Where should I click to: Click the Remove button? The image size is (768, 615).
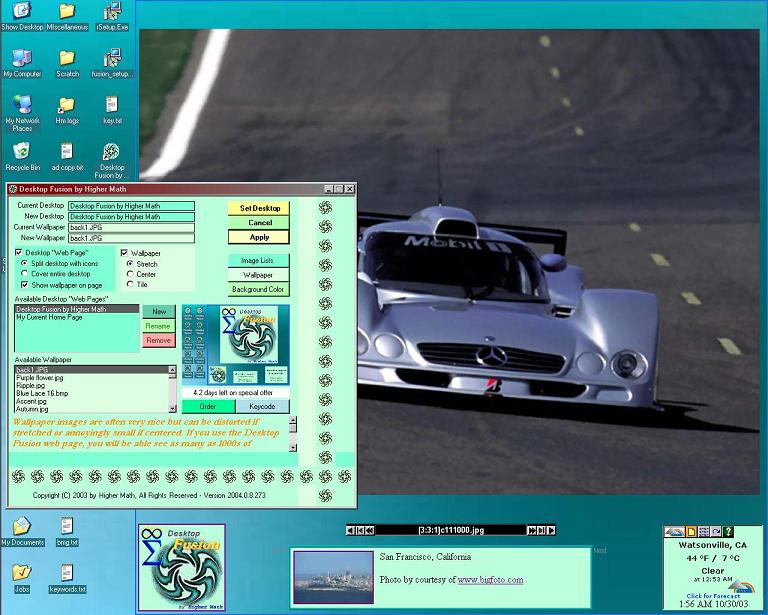point(159,340)
